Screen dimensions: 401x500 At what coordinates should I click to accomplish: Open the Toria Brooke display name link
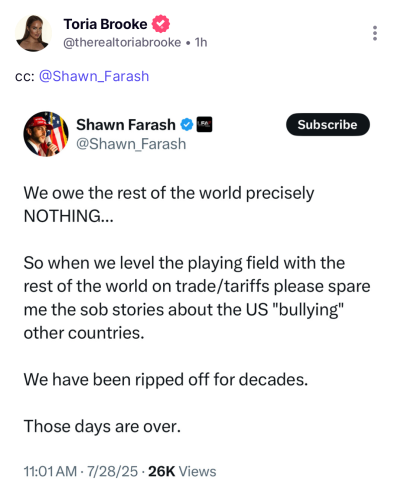pos(105,24)
